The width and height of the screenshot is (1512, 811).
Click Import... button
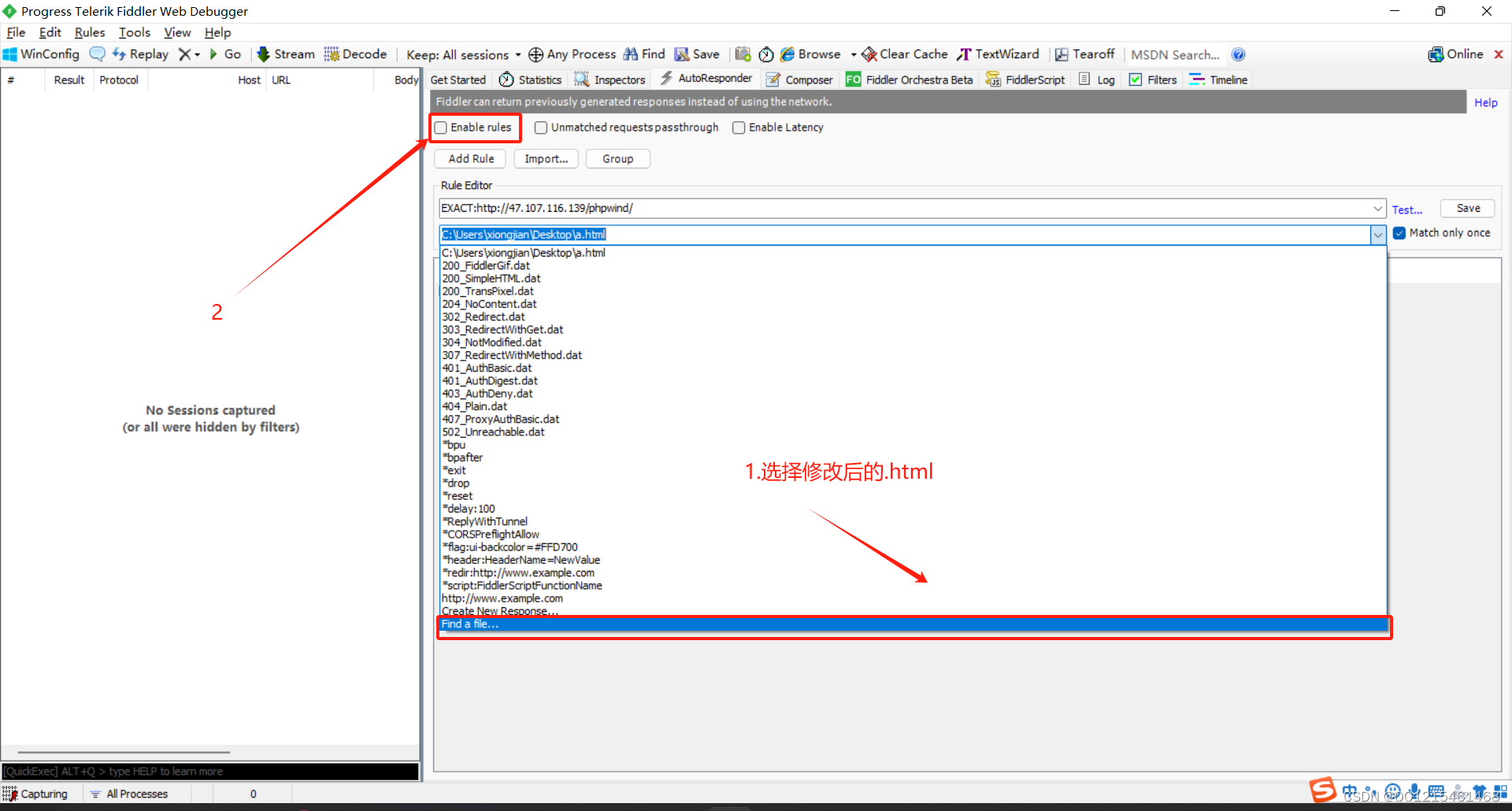546,158
